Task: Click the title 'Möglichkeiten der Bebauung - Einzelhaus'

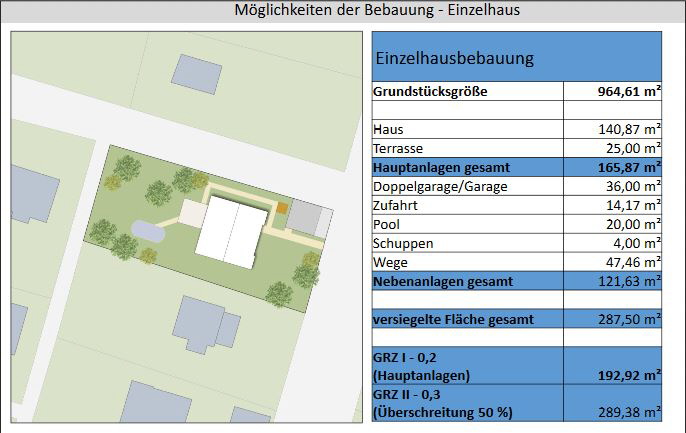Action: (377, 10)
